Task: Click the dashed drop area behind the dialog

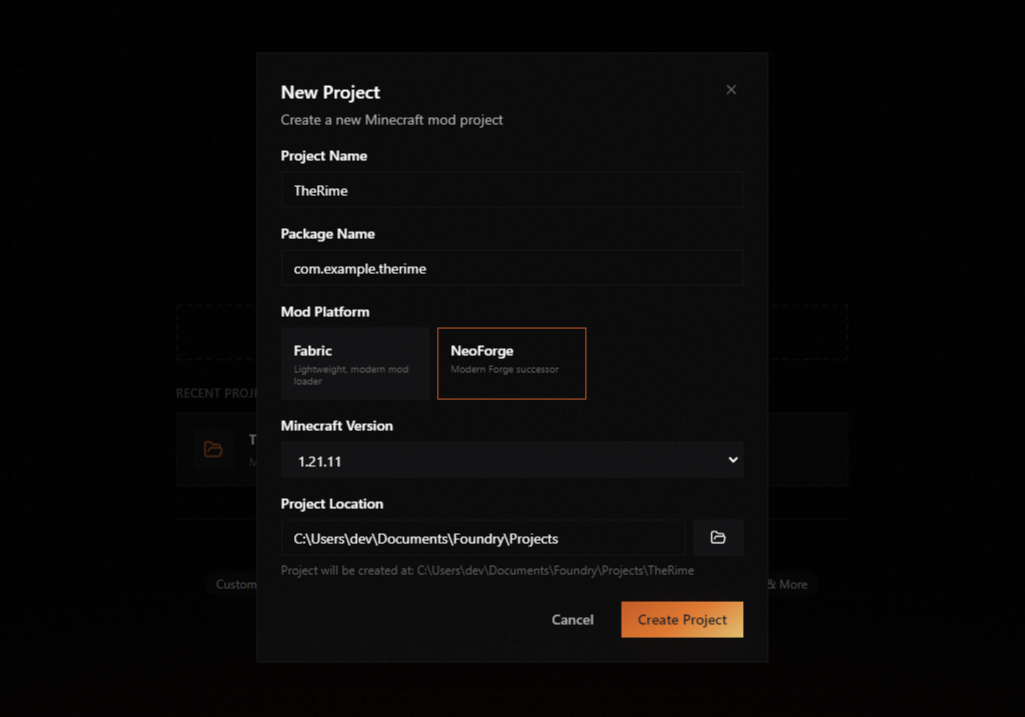Action: (x=215, y=330)
